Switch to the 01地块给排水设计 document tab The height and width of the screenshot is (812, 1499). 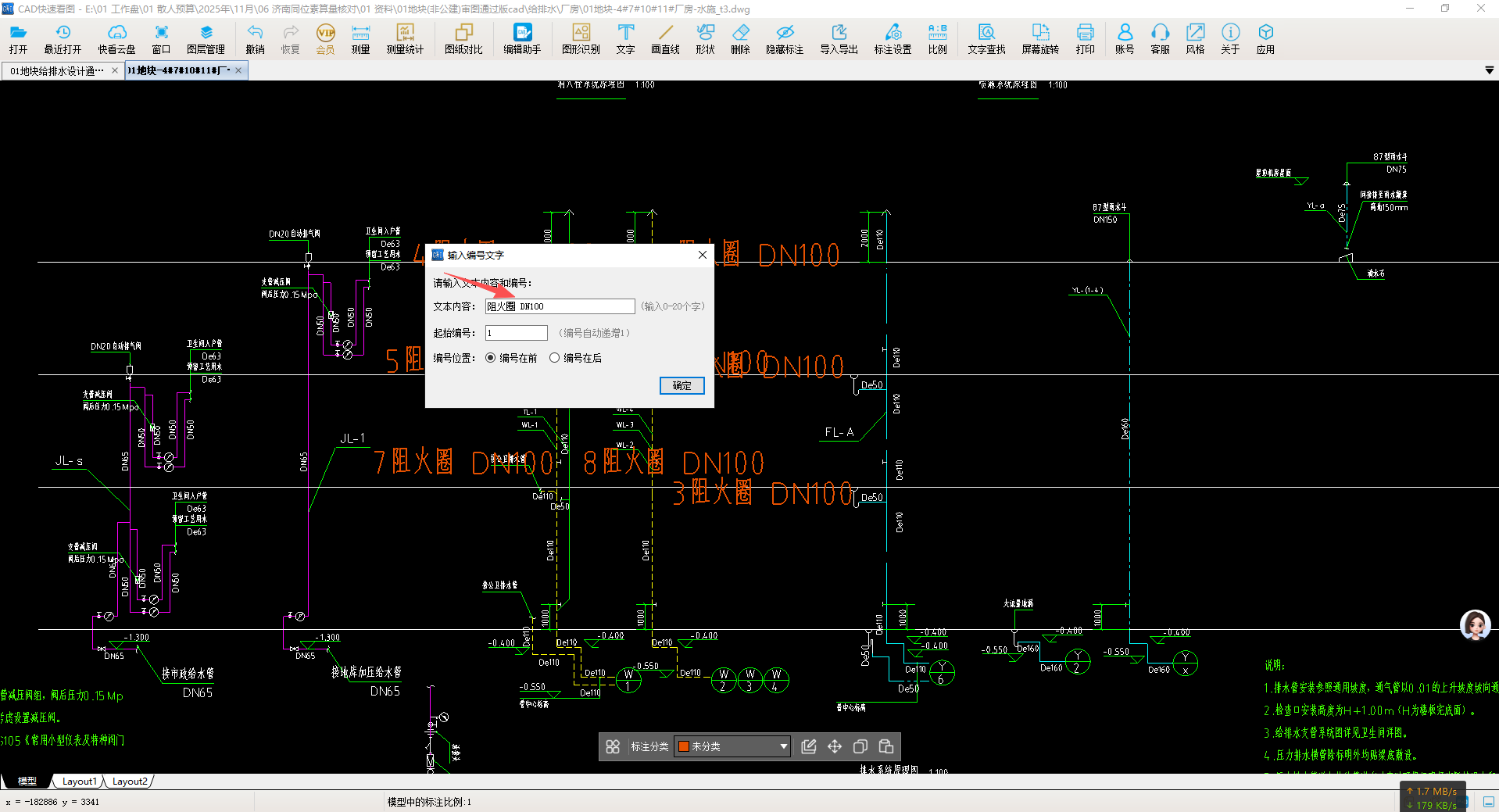[56, 70]
